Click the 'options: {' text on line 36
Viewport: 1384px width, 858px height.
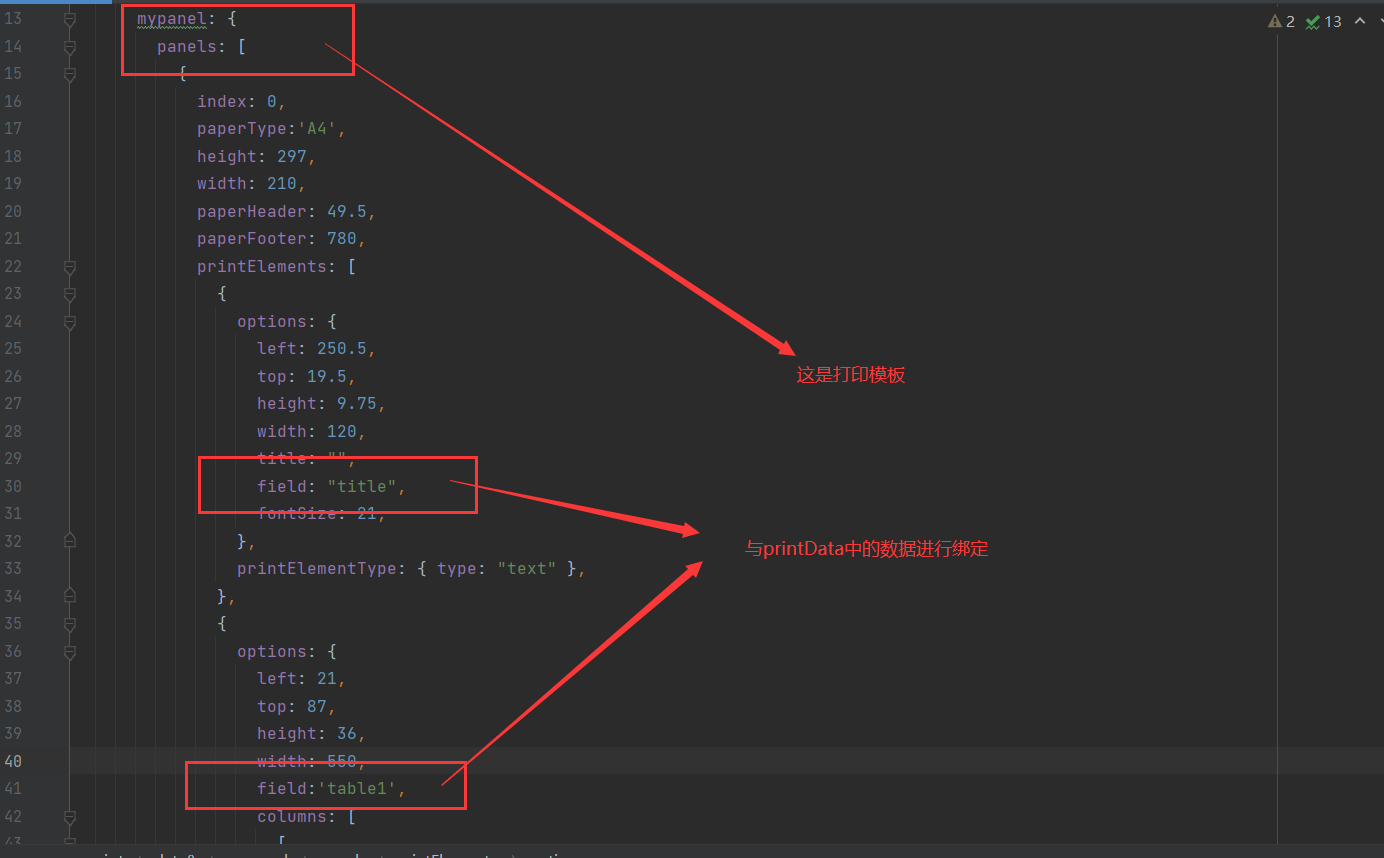pyautogui.click(x=287, y=651)
